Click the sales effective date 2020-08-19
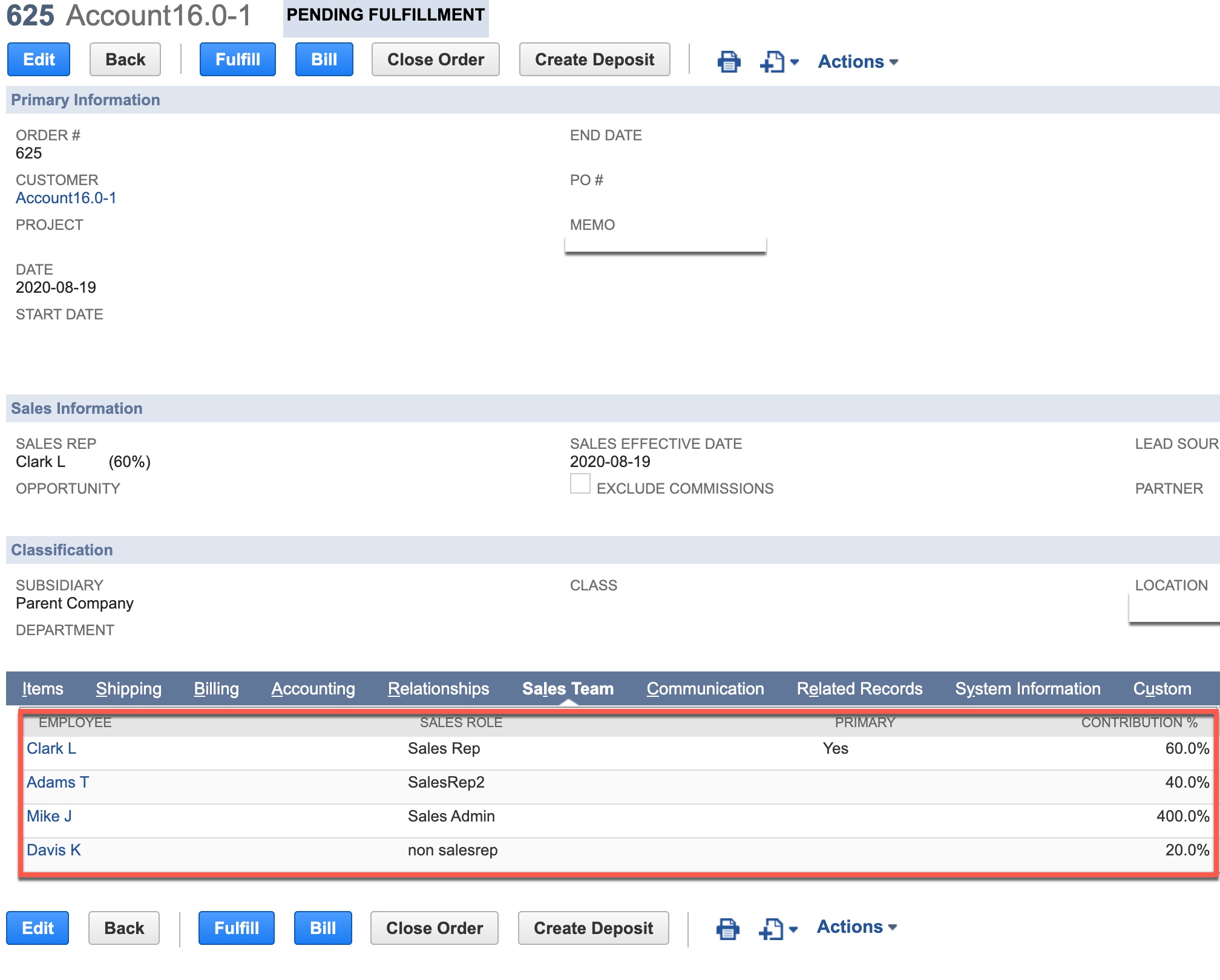The width and height of the screenshot is (1220, 980). tap(610, 462)
